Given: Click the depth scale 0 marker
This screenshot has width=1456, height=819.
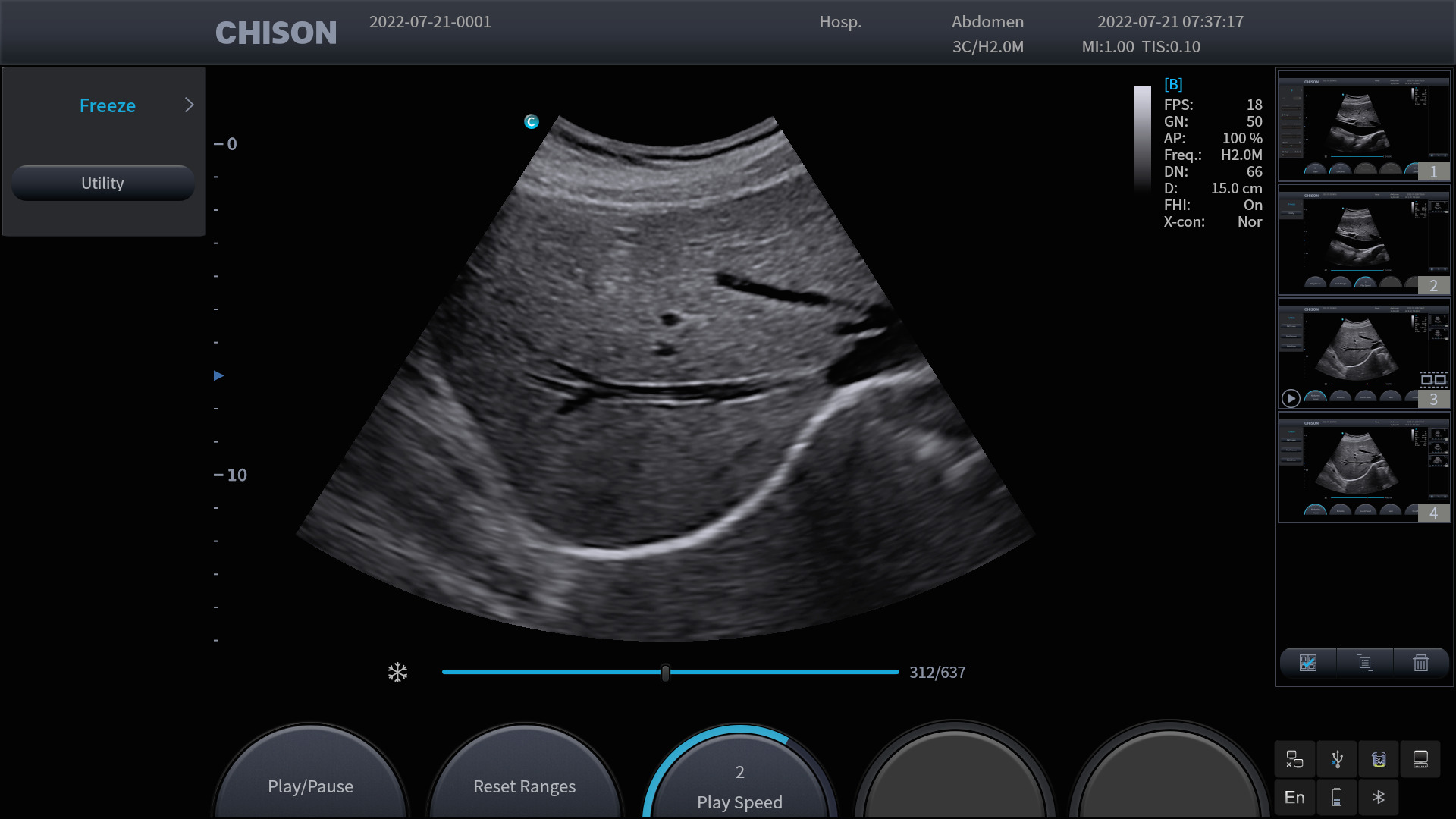Looking at the screenshot, I should (x=226, y=144).
